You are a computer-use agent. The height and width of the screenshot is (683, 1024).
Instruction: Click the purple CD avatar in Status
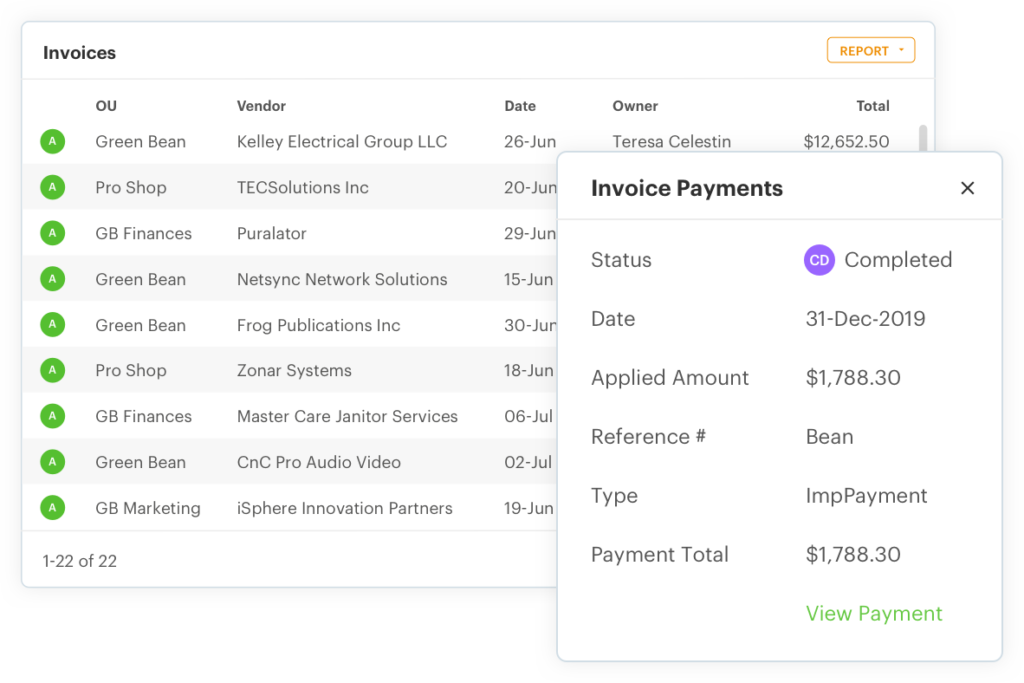819,260
